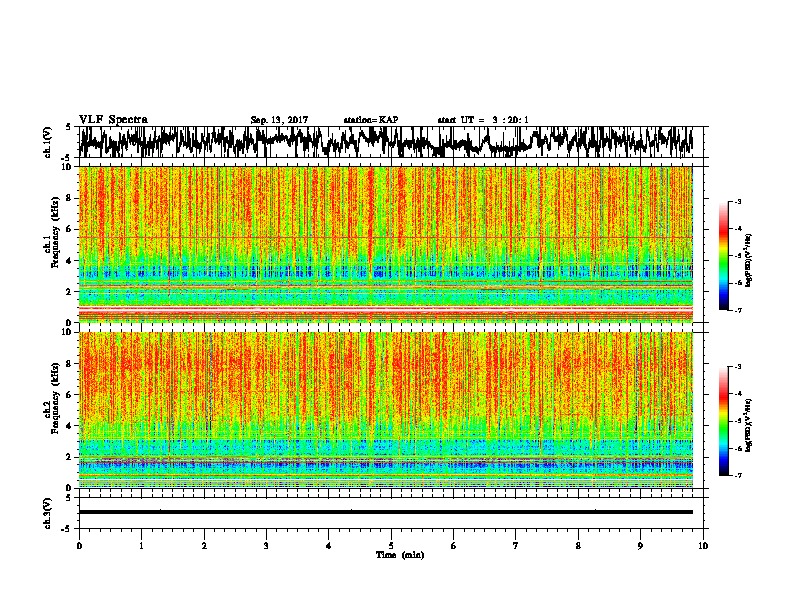Click the ch.2 color scale bar

724,421
